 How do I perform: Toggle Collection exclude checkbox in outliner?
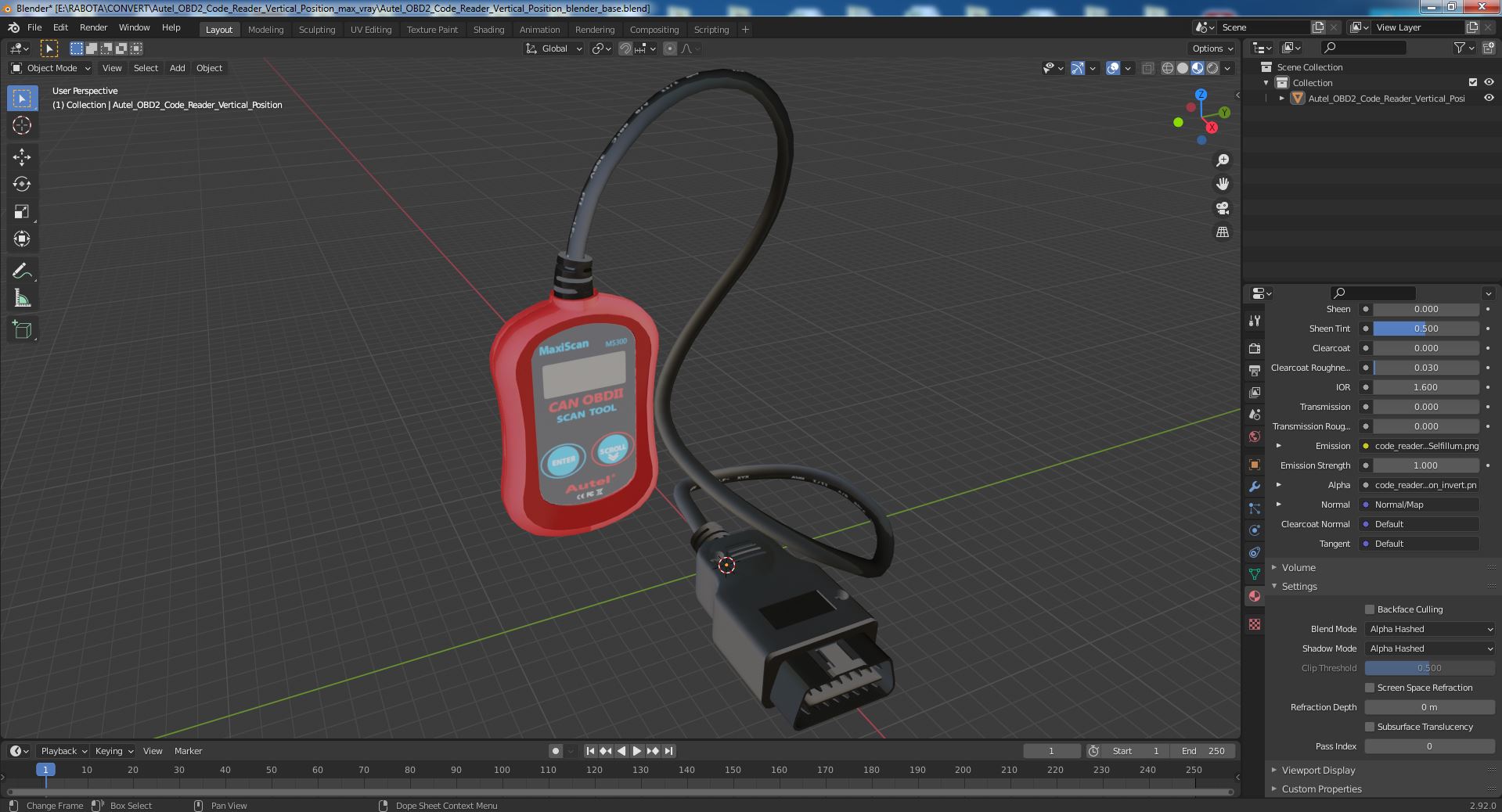[1473, 82]
